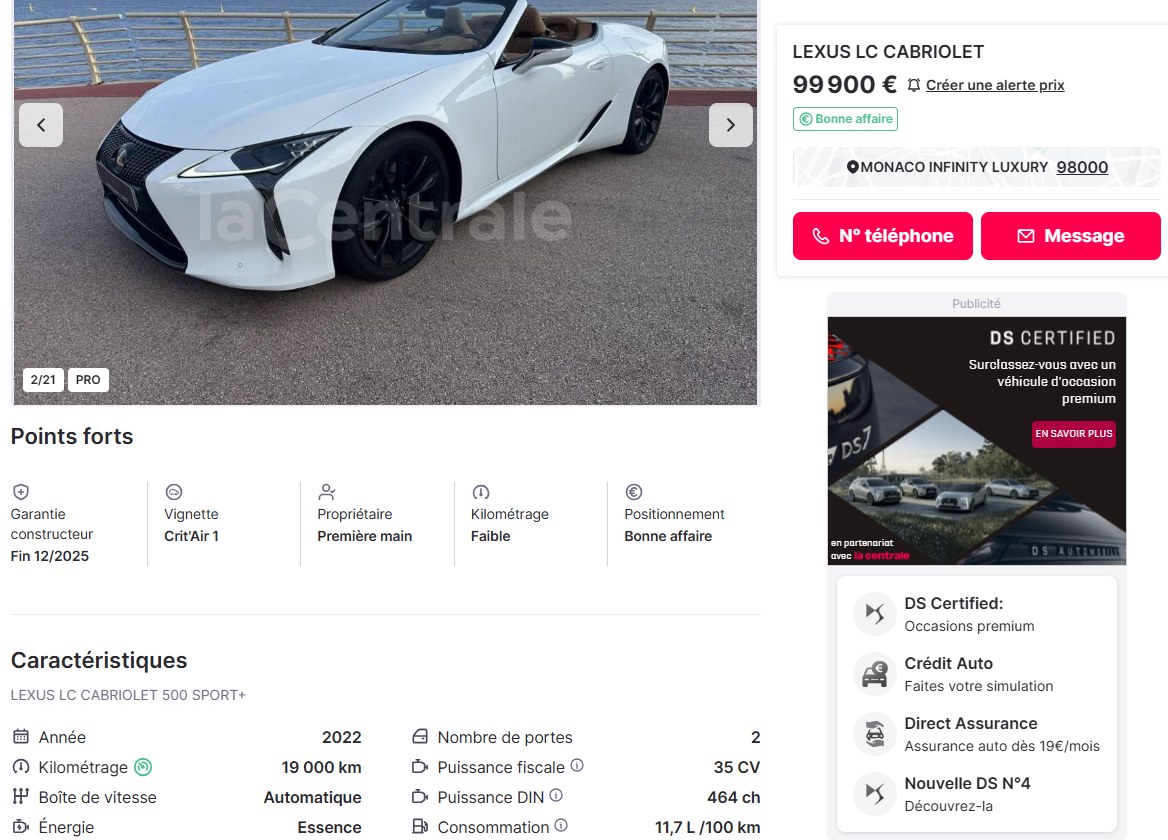The width and height of the screenshot is (1168, 840).
Task: Open Créer une alerte prix link
Action: (x=995, y=85)
